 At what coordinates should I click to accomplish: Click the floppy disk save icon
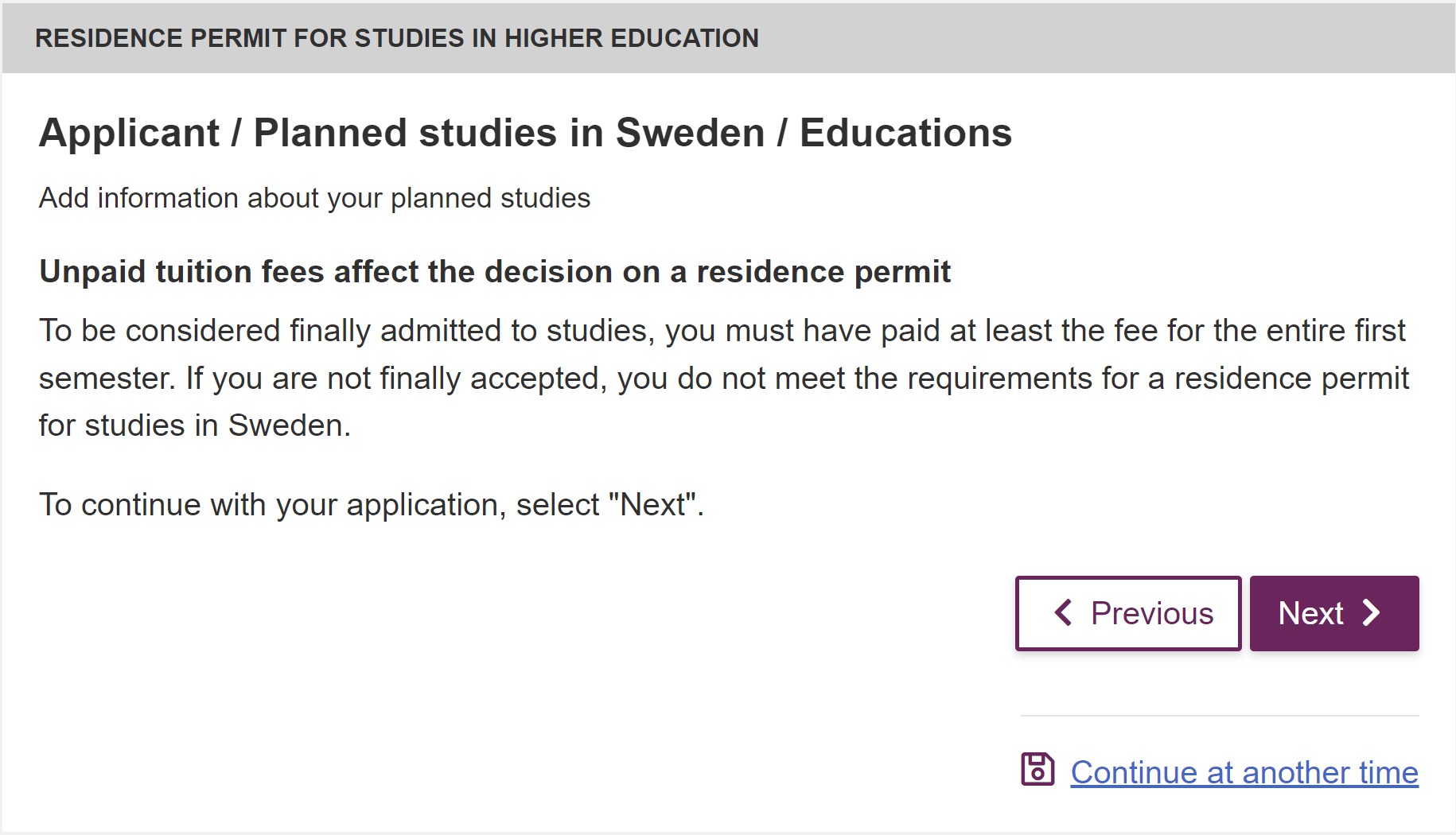(x=1037, y=770)
